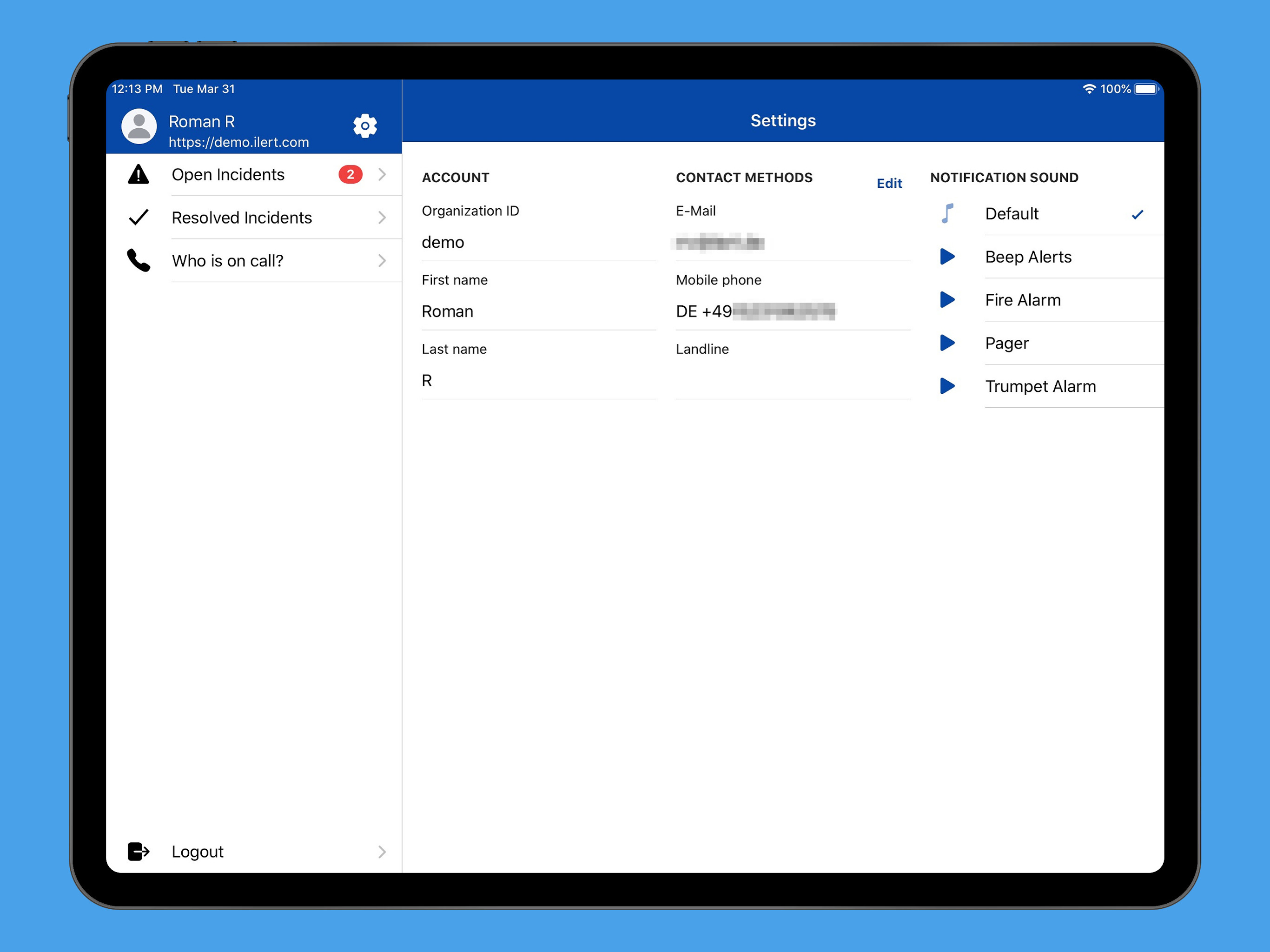Click the Logout door icon

click(139, 852)
